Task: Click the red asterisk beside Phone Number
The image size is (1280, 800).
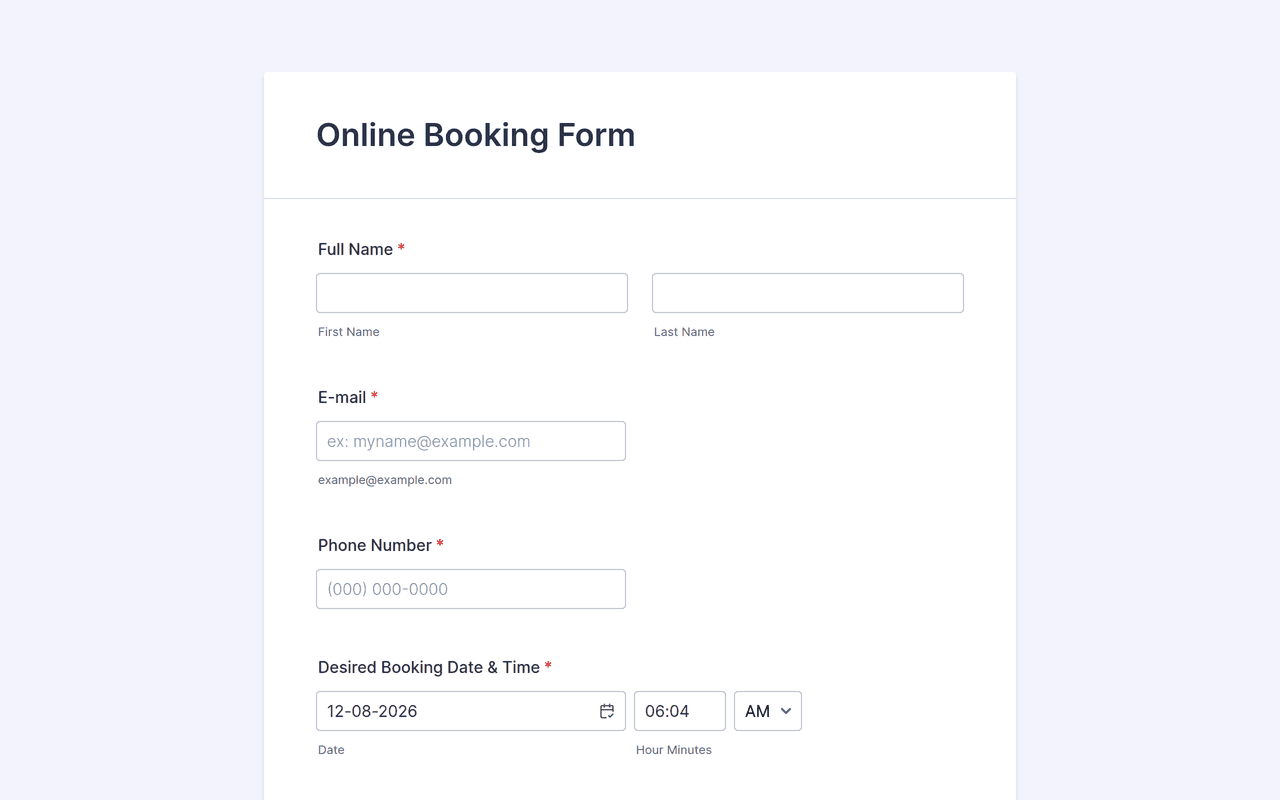Action: tap(440, 544)
